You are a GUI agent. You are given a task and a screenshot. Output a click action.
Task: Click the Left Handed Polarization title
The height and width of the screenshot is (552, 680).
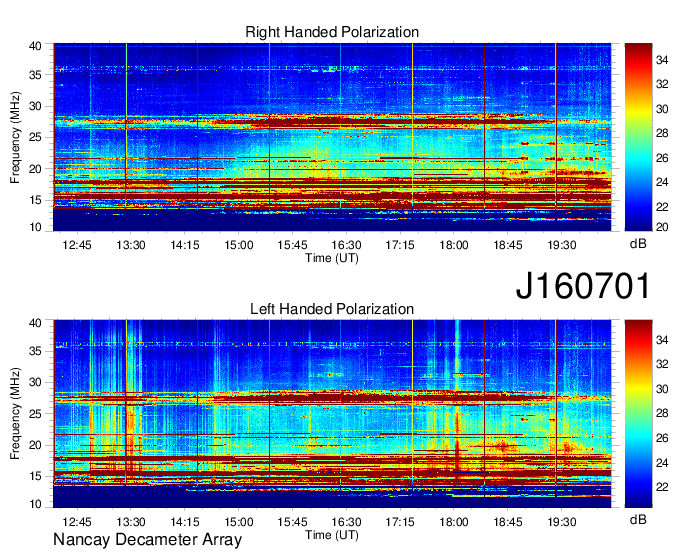coord(332,309)
